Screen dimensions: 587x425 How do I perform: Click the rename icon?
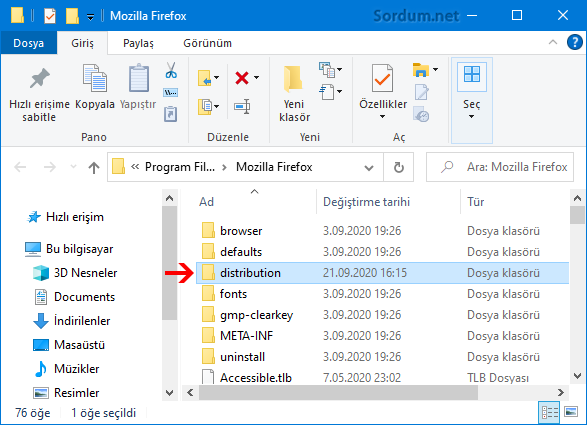point(242,107)
